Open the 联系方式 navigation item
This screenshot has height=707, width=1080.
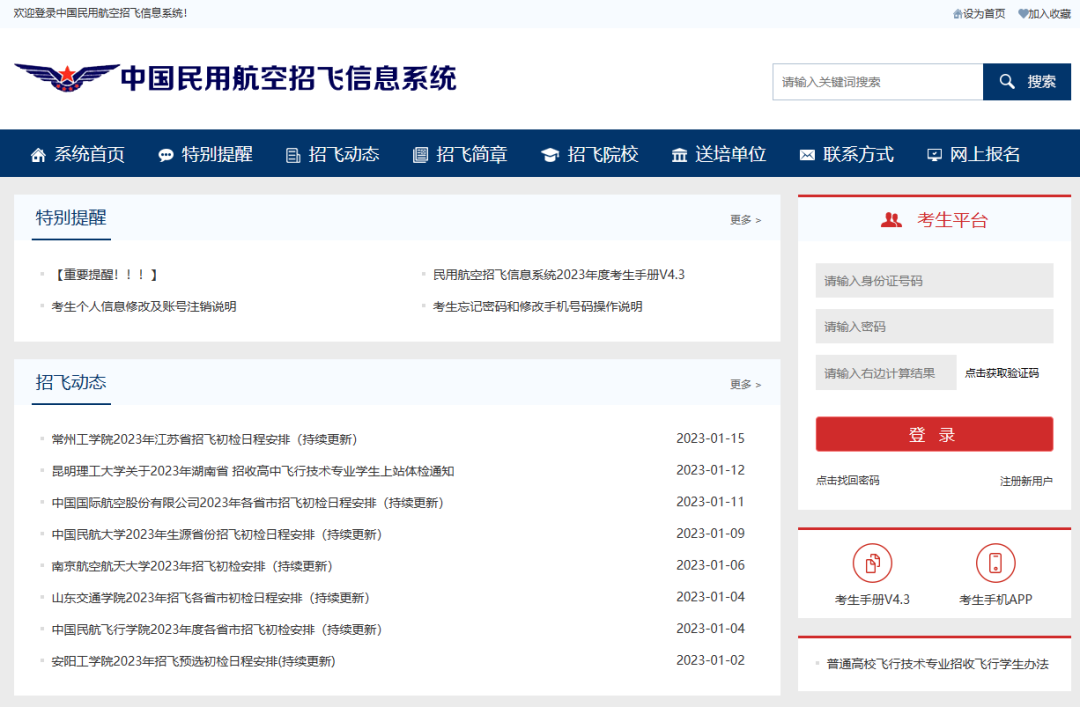[847, 154]
